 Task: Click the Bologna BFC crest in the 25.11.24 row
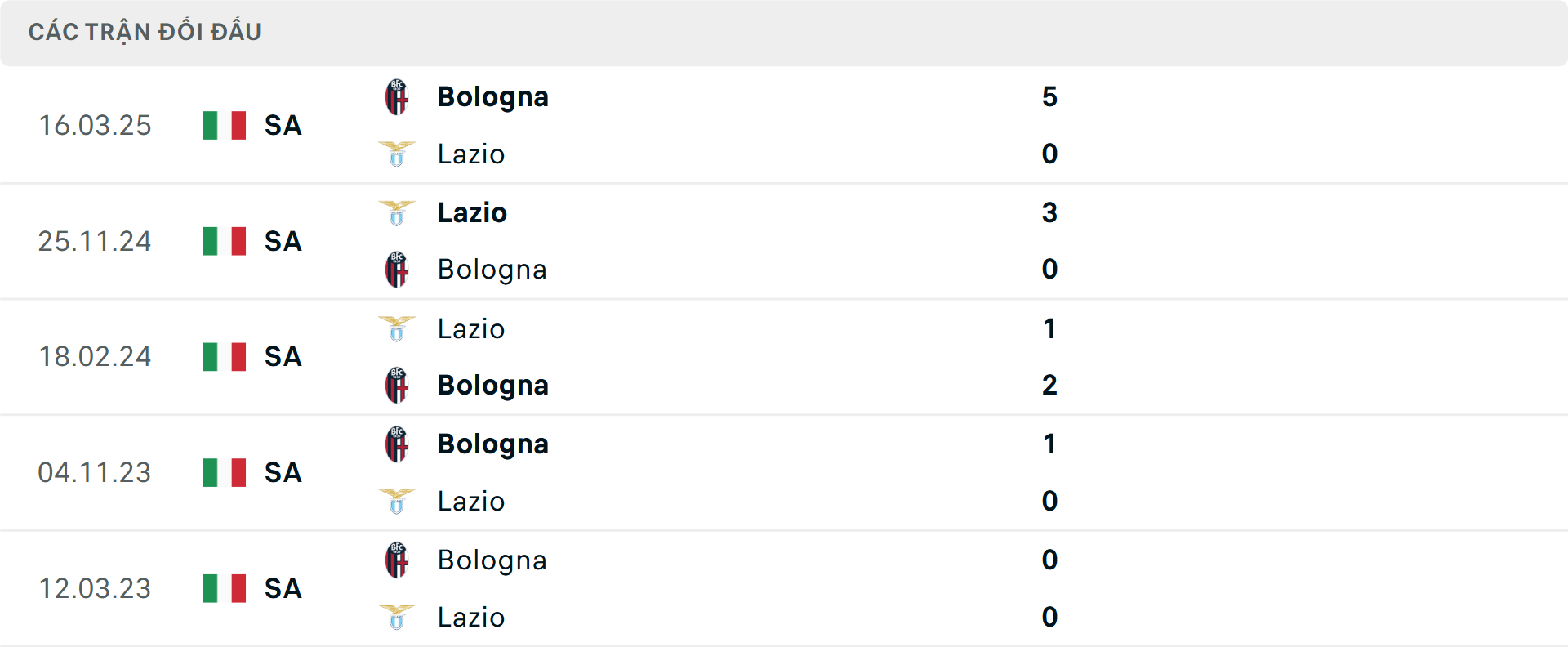[397, 270]
